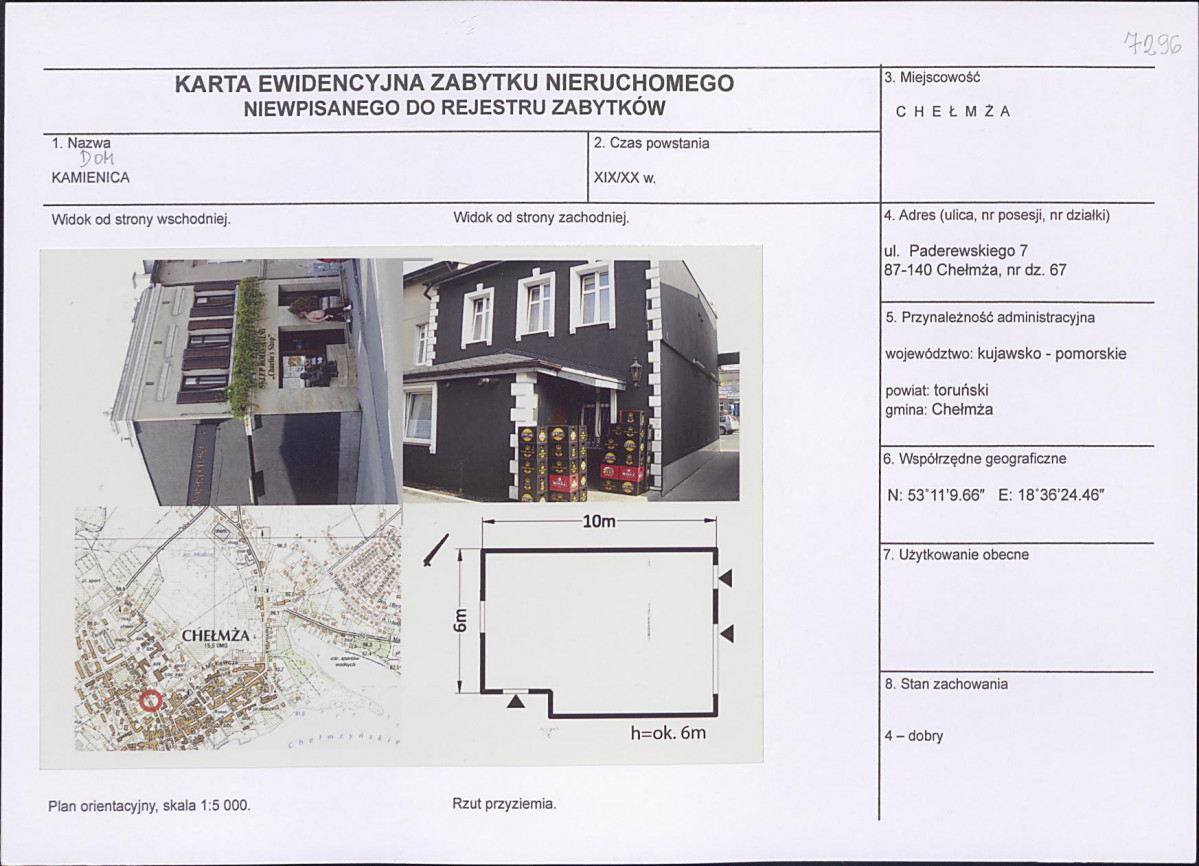Click the ground floor plan outline
Viewport: 1199px width, 866px height.
pos(600,633)
